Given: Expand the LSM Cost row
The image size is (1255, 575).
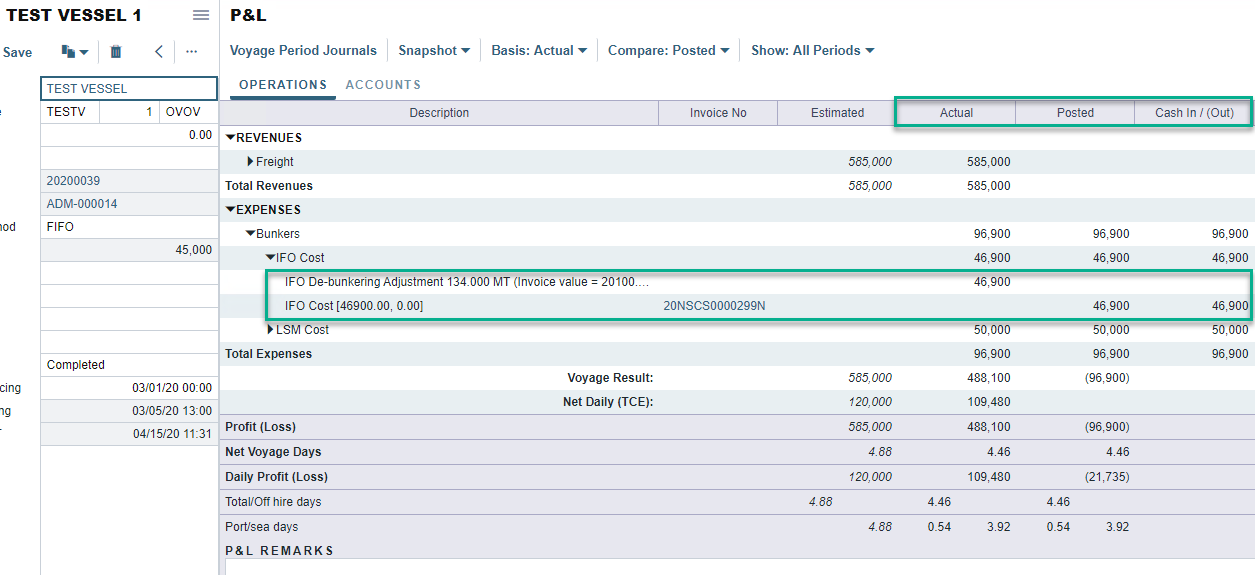Looking at the screenshot, I should pyautogui.click(x=271, y=330).
